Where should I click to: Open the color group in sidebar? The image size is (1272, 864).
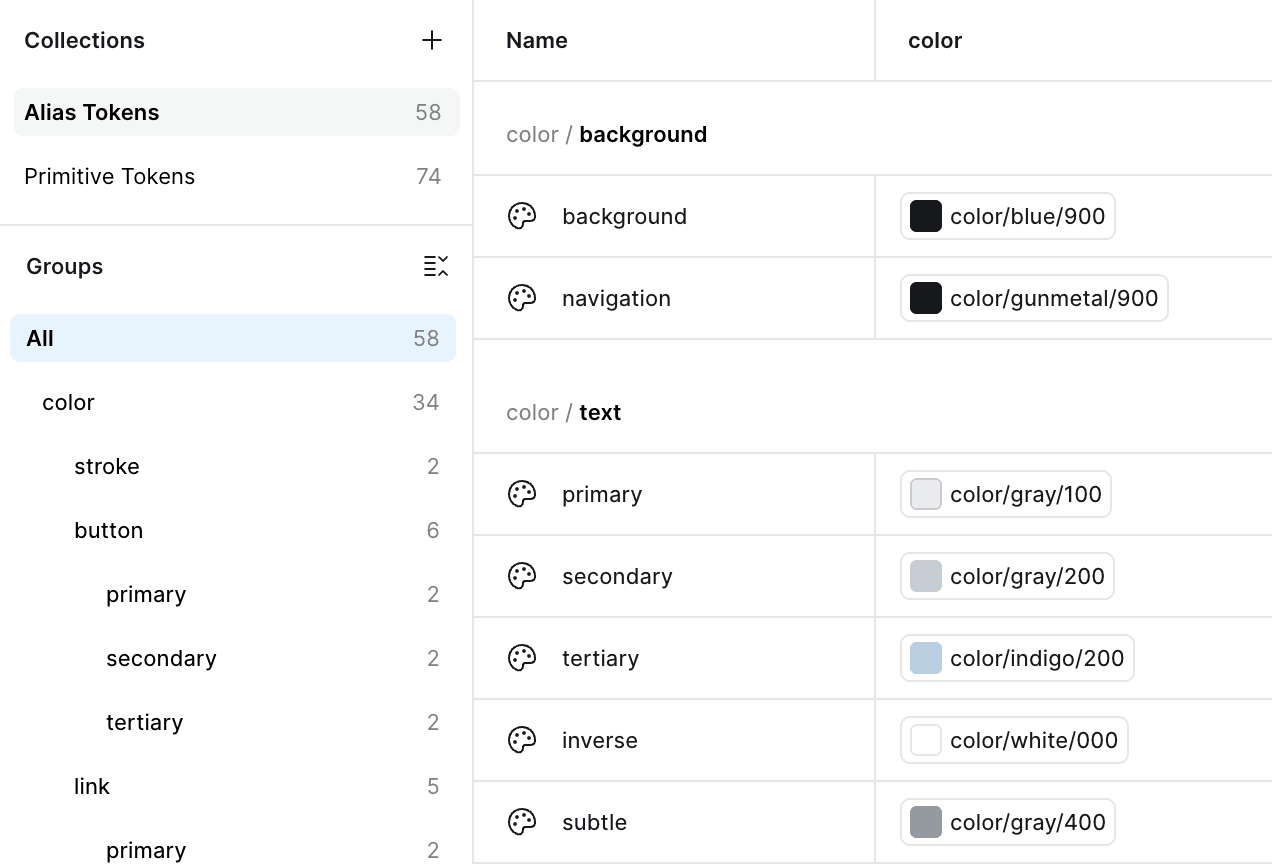pos(69,402)
